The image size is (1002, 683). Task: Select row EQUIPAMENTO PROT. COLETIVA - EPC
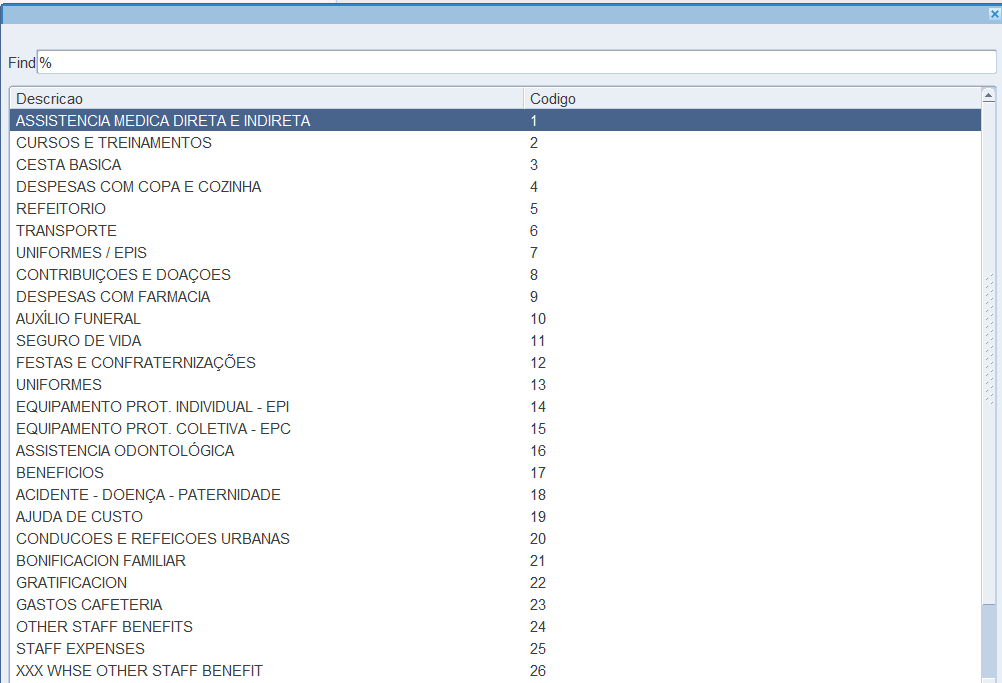point(495,429)
